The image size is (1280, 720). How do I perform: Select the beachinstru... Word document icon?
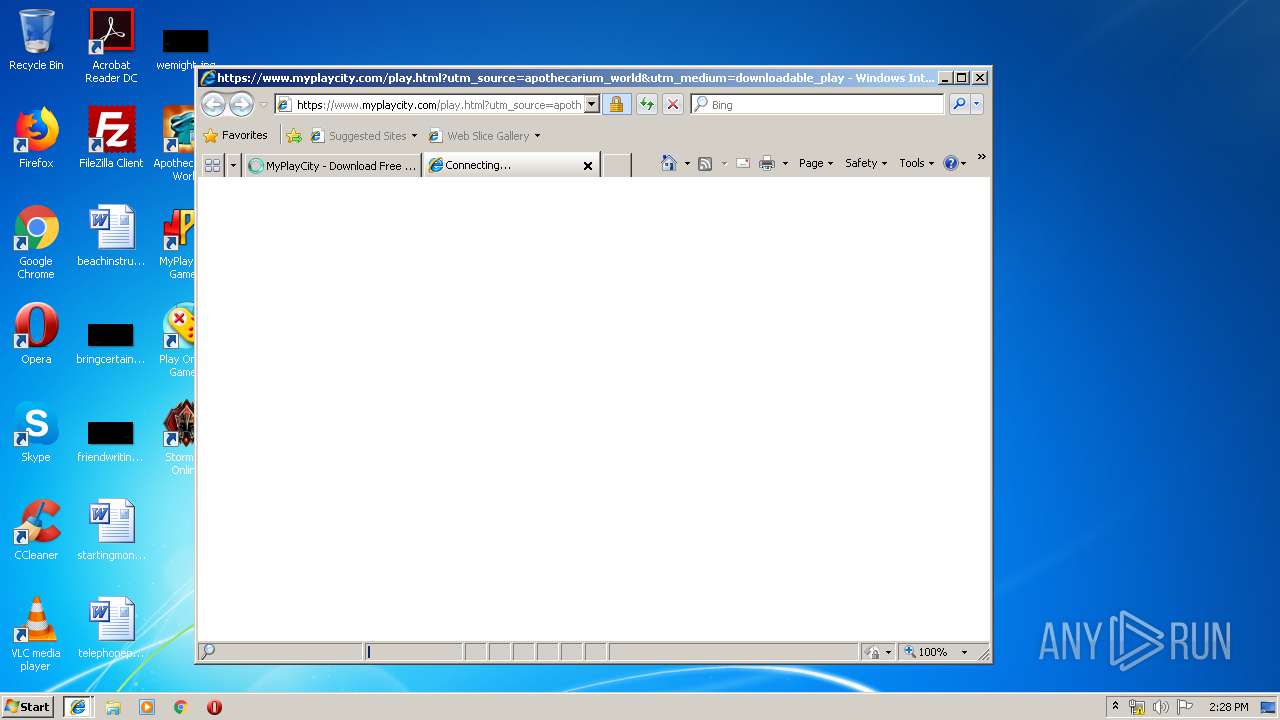click(111, 236)
